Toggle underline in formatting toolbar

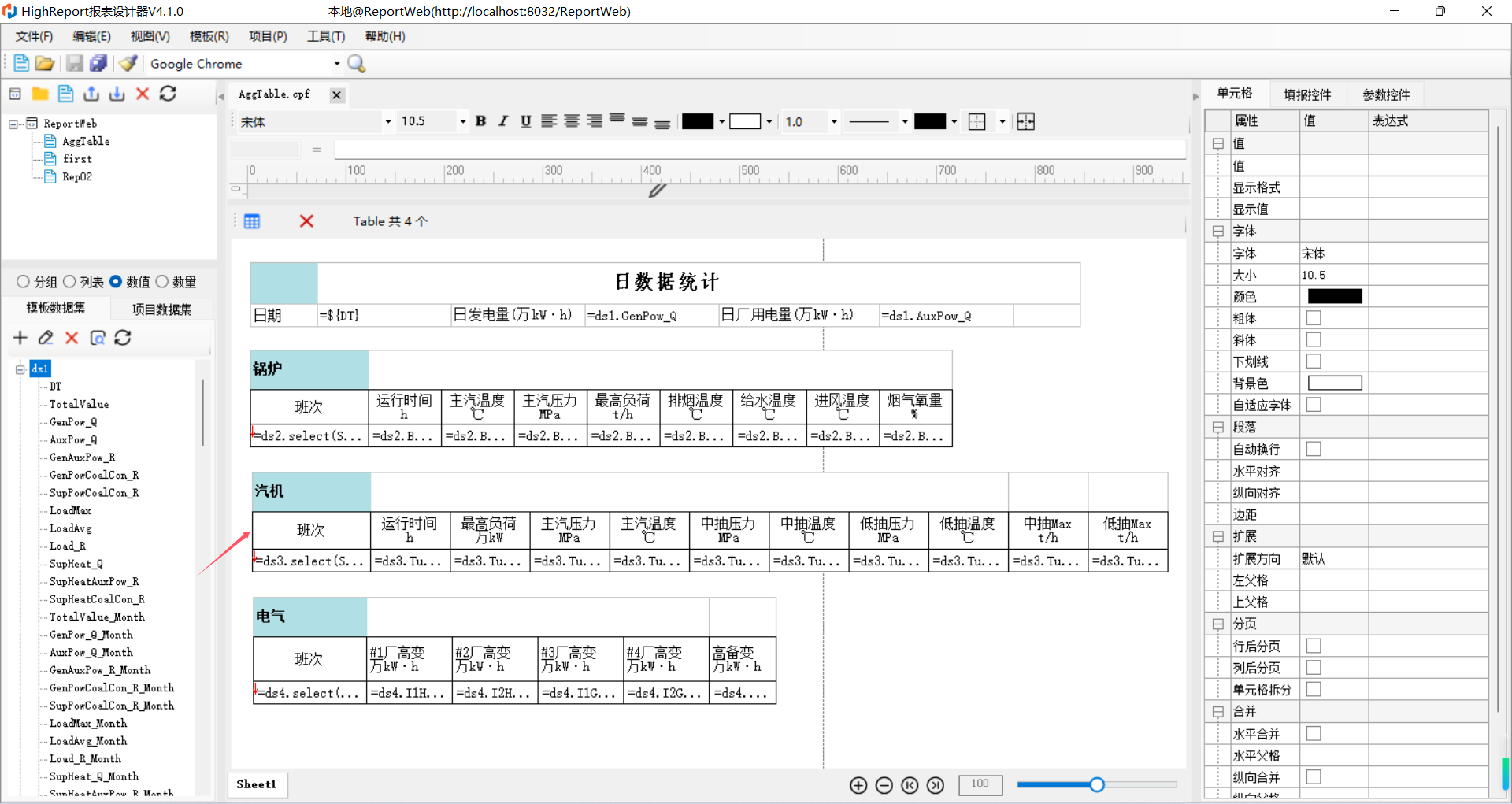[x=525, y=121]
